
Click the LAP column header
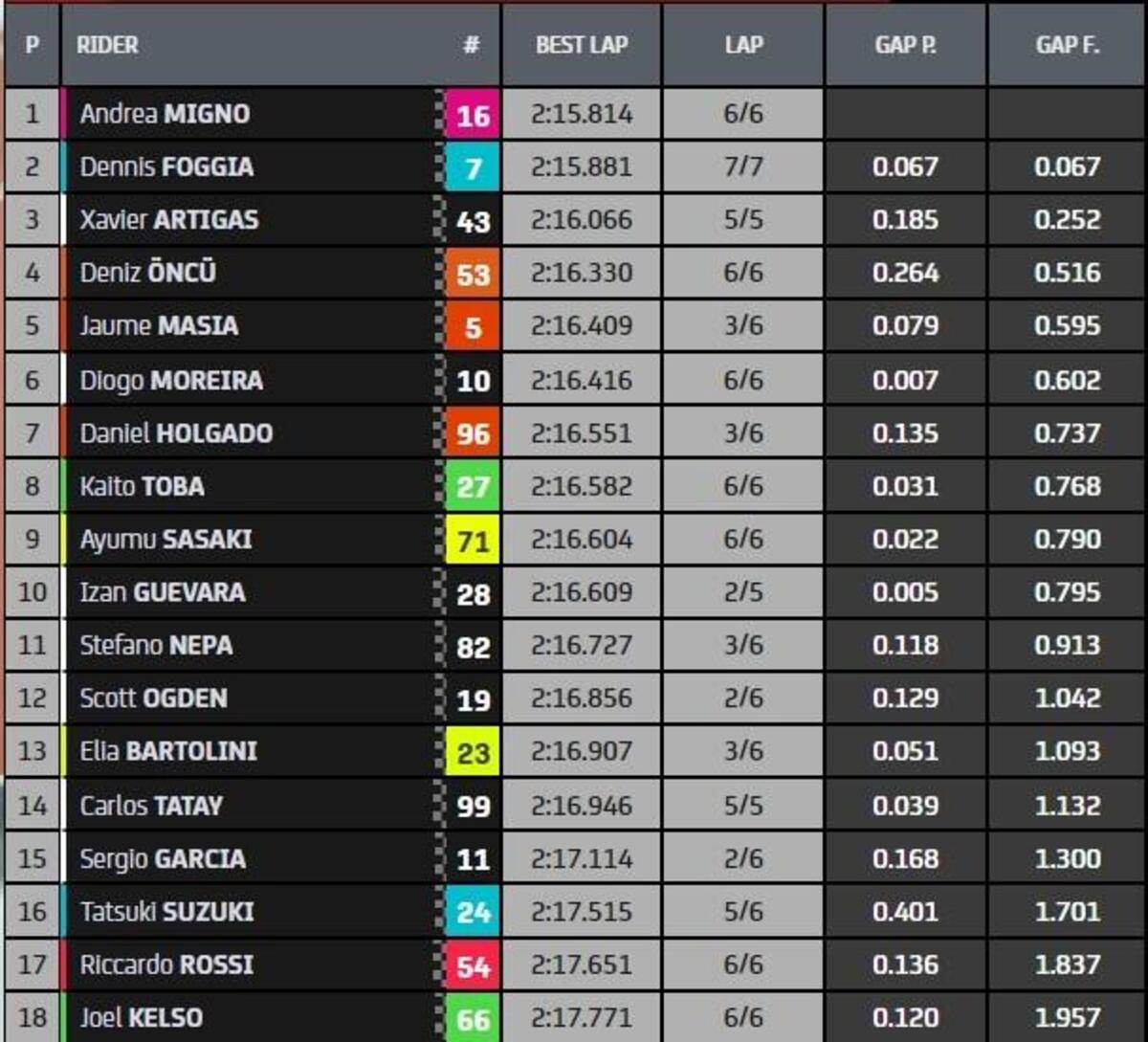[x=743, y=45]
